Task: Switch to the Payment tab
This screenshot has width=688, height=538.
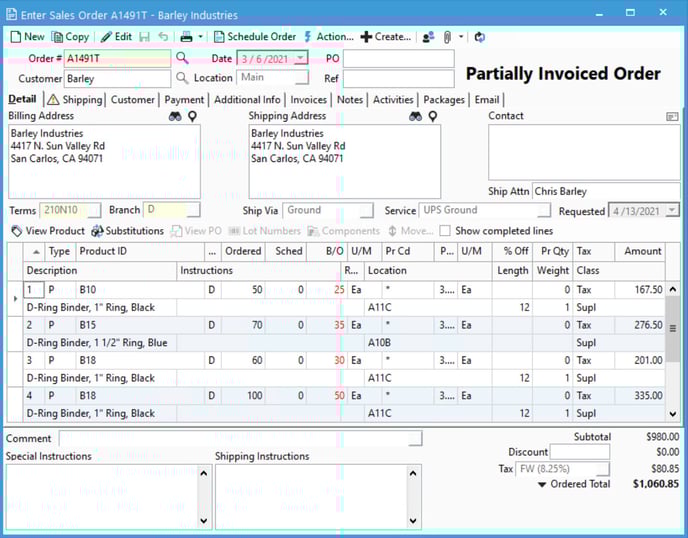Action: pos(184,100)
